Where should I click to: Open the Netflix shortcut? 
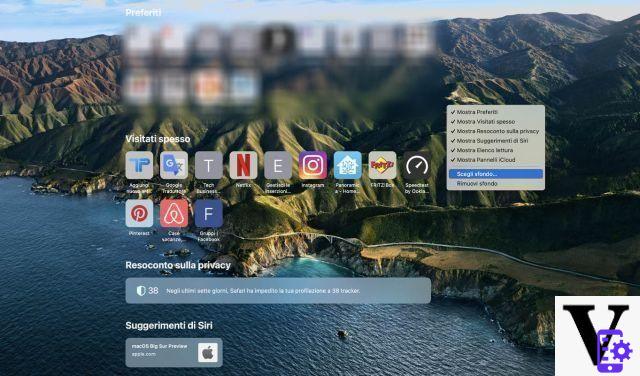[x=243, y=165]
